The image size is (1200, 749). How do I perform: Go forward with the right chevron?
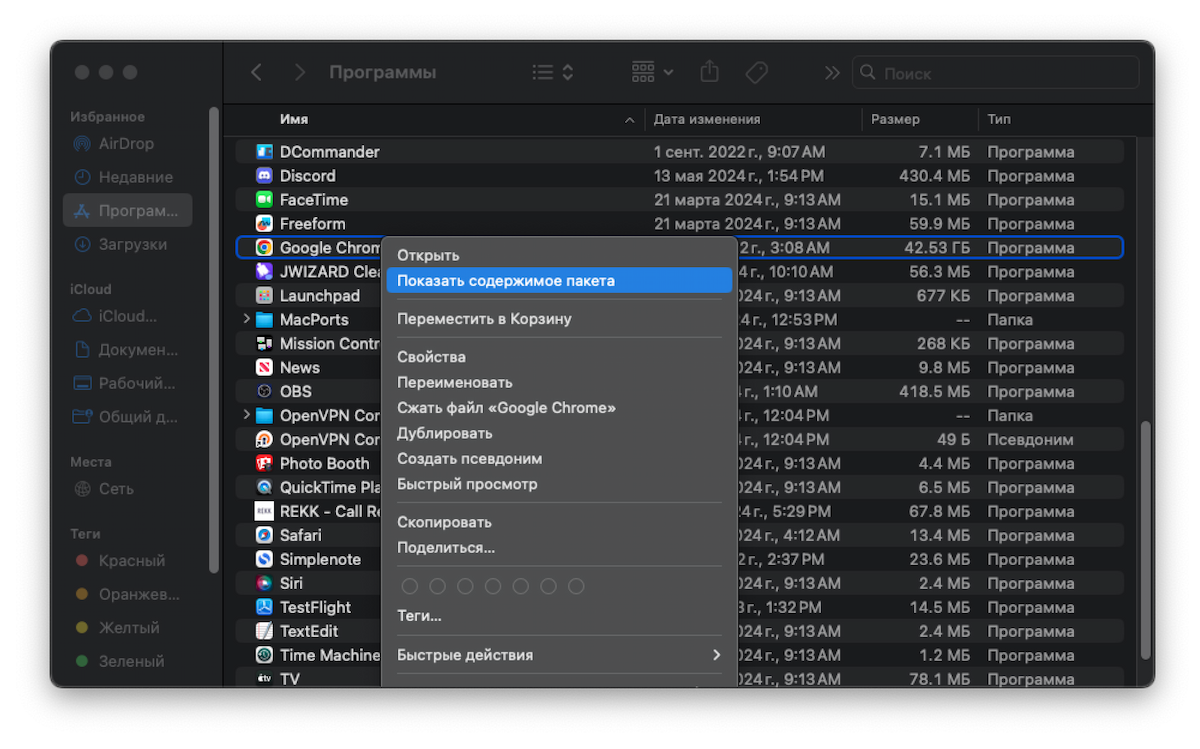(299, 73)
